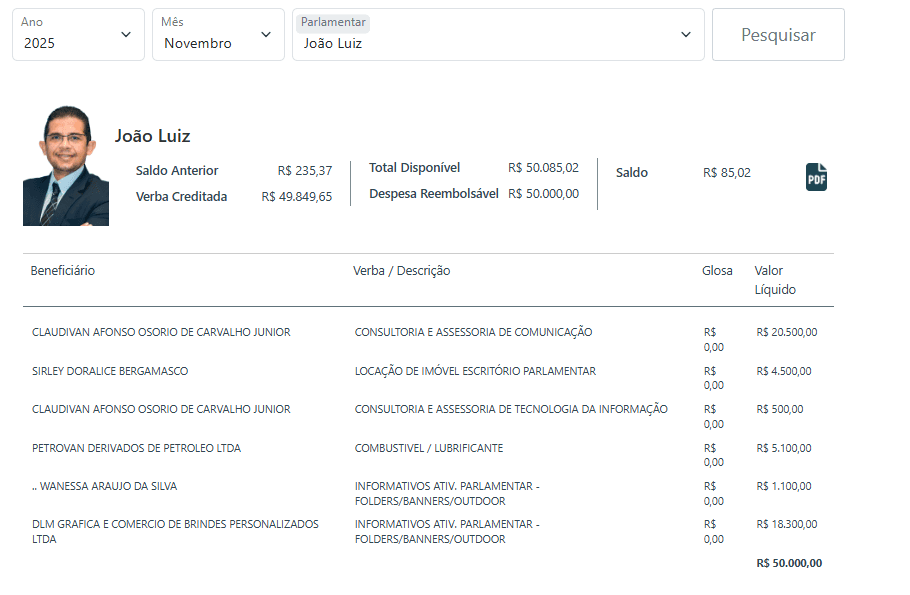Click the Valor Líquido column header

coord(774,280)
